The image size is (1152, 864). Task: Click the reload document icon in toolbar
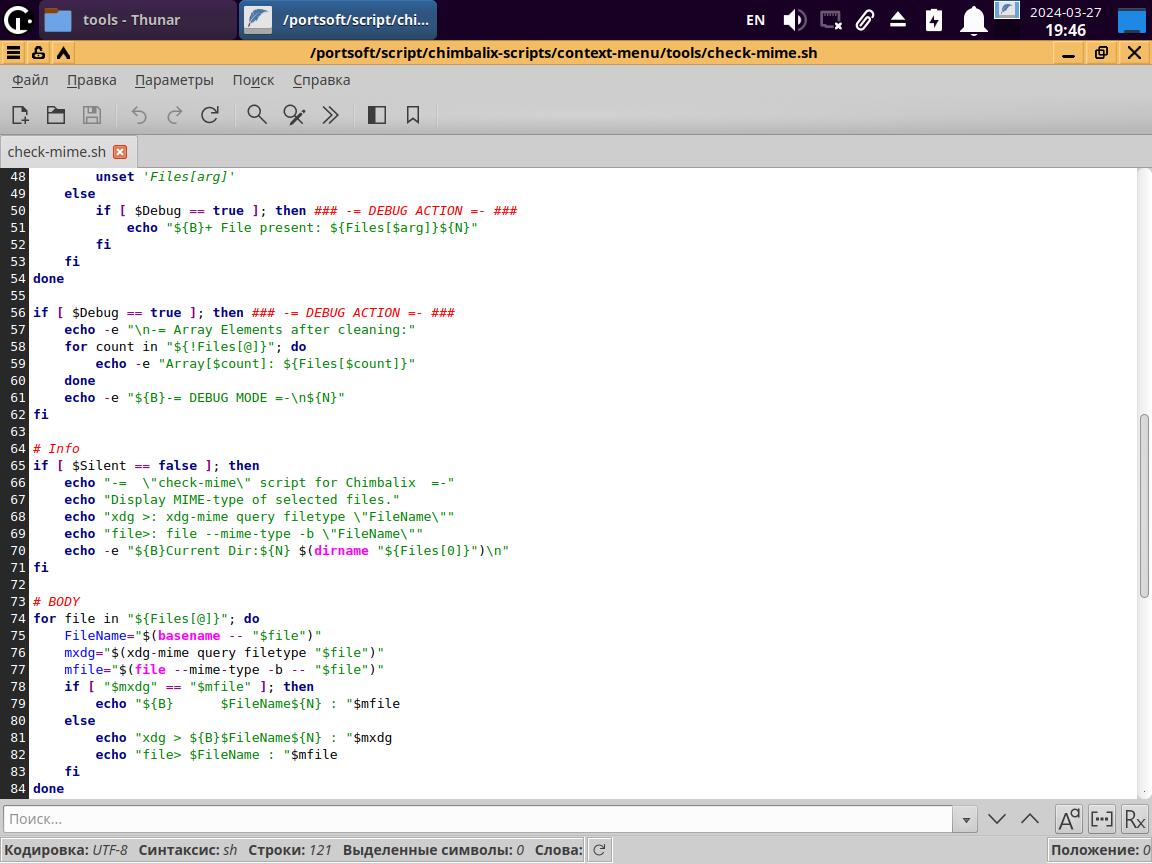pyautogui.click(x=210, y=115)
